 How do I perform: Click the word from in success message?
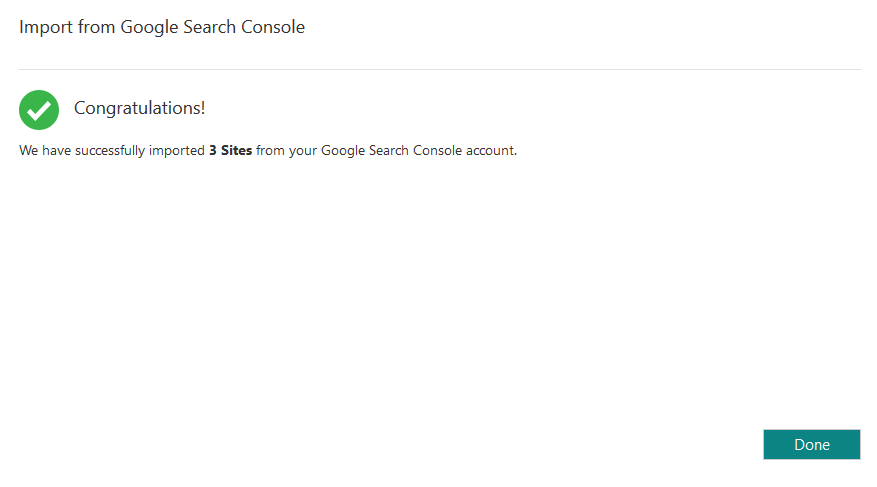click(271, 151)
